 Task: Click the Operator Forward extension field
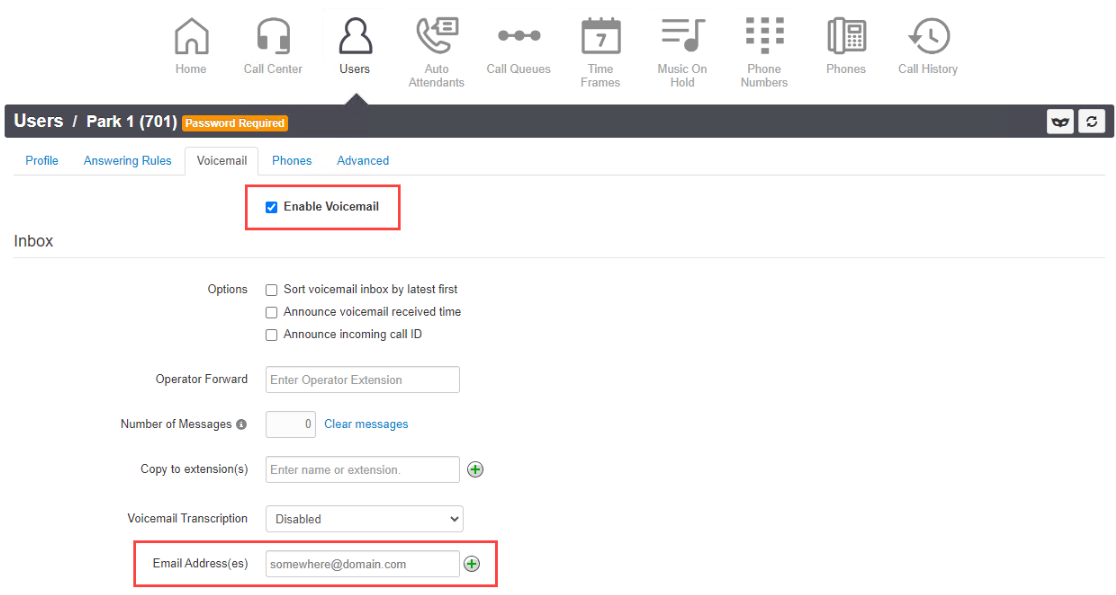click(362, 379)
